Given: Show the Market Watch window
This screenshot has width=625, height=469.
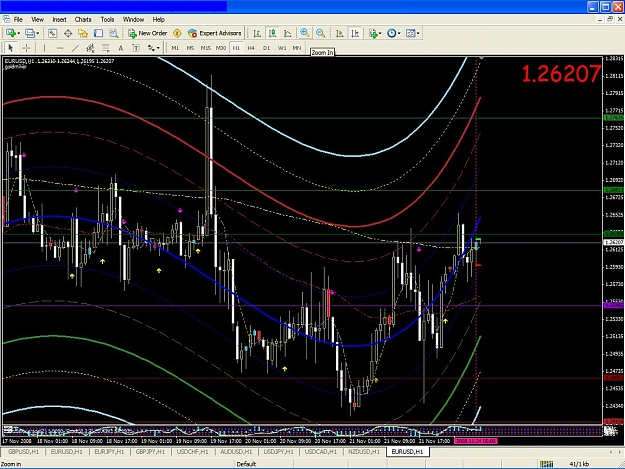Looking at the screenshot, I should (52, 33).
